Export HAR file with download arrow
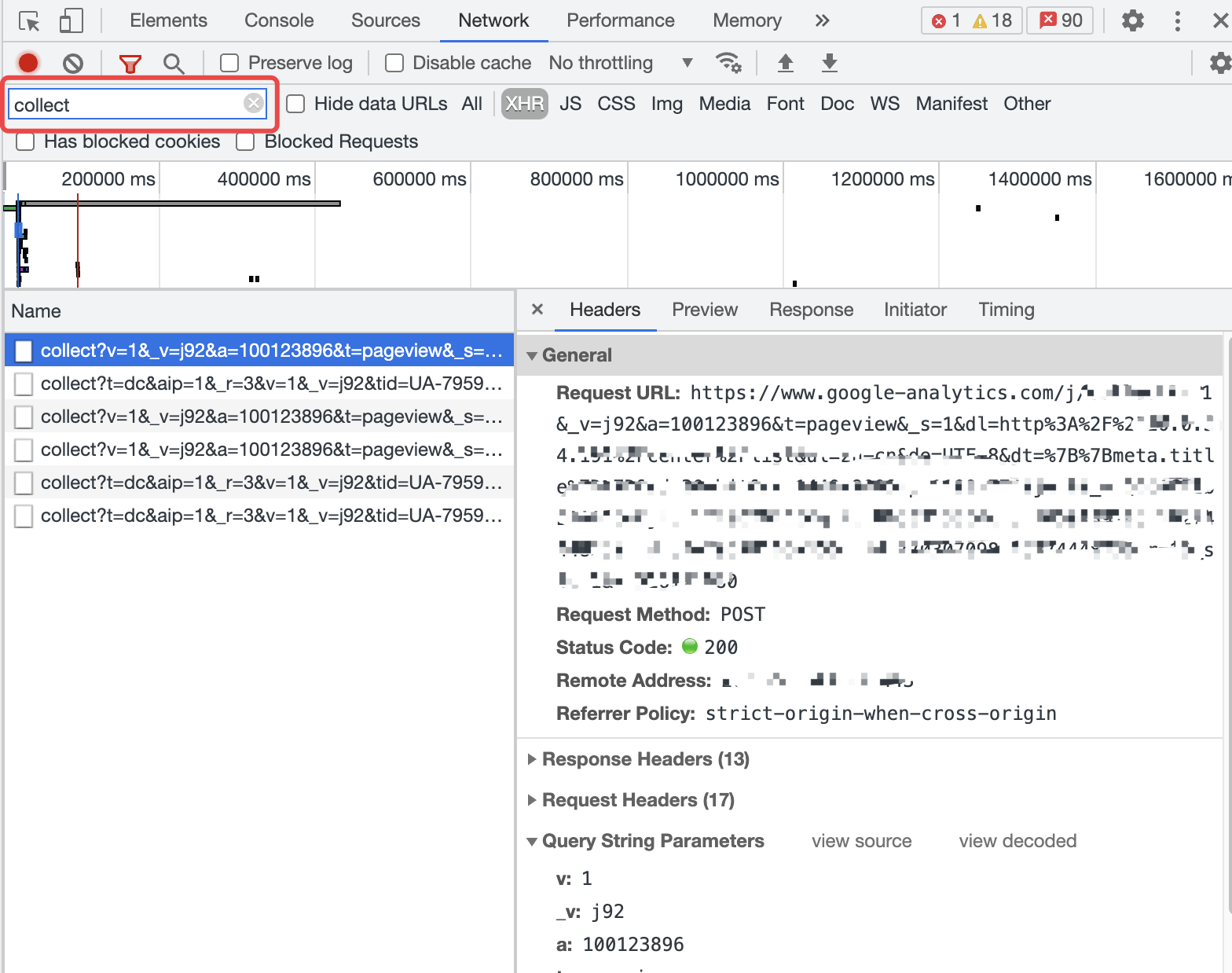 [x=830, y=62]
